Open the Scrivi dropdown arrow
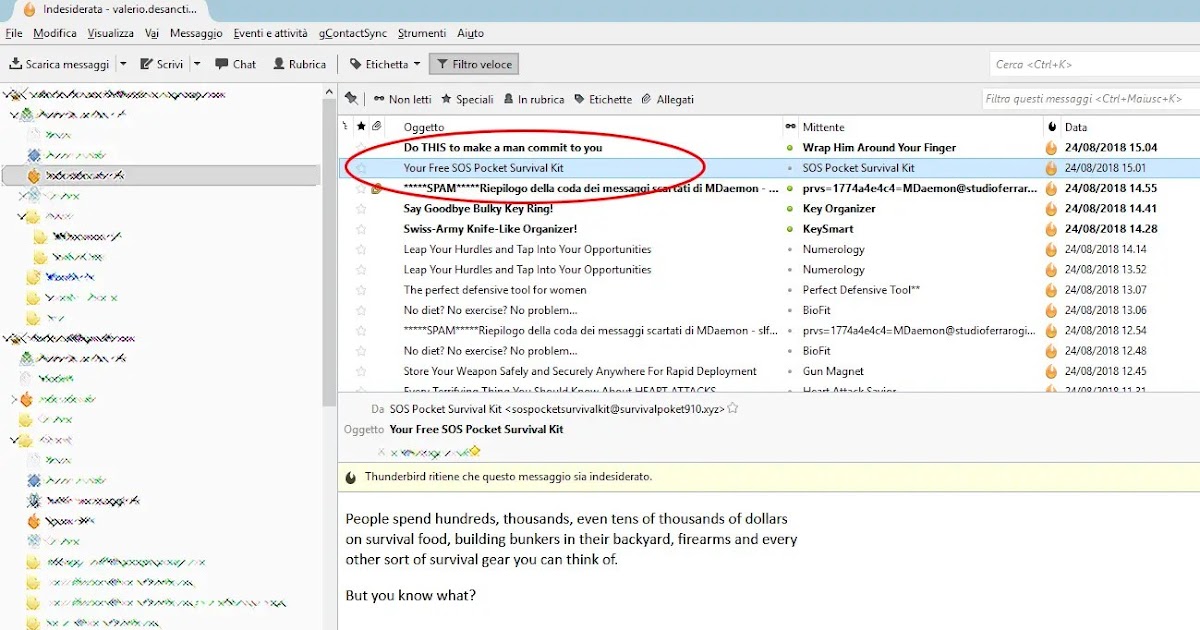 click(197, 64)
